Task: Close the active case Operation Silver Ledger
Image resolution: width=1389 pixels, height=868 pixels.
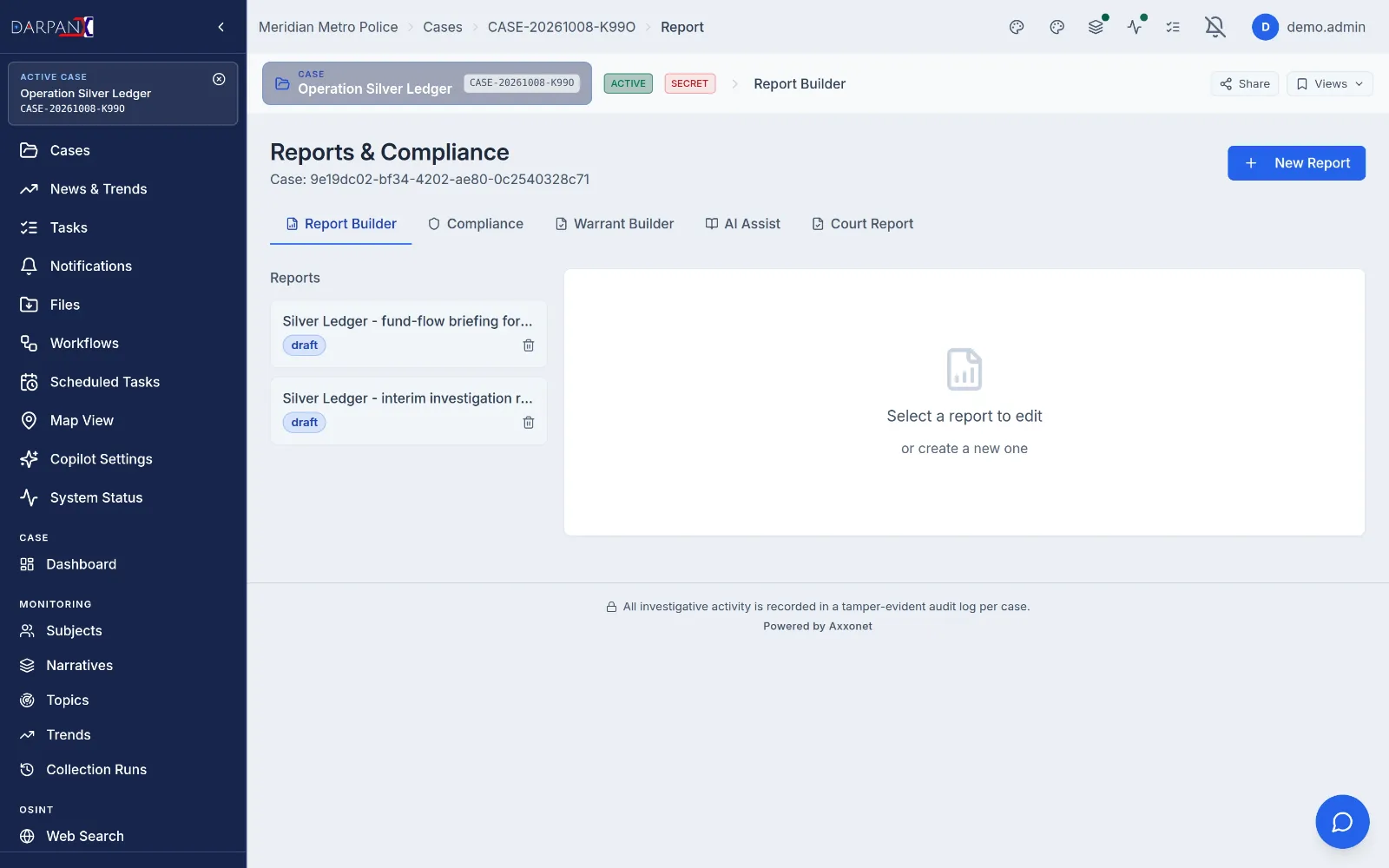Action: coord(219,79)
